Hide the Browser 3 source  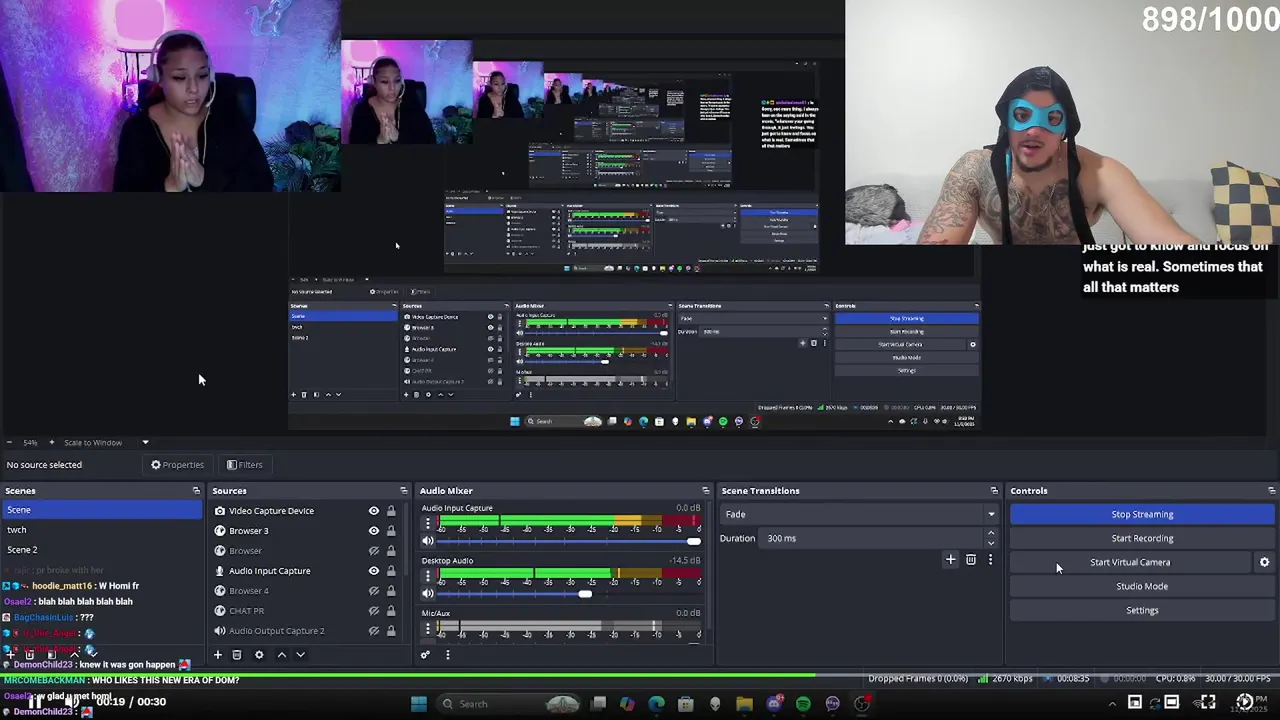[374, 531]
